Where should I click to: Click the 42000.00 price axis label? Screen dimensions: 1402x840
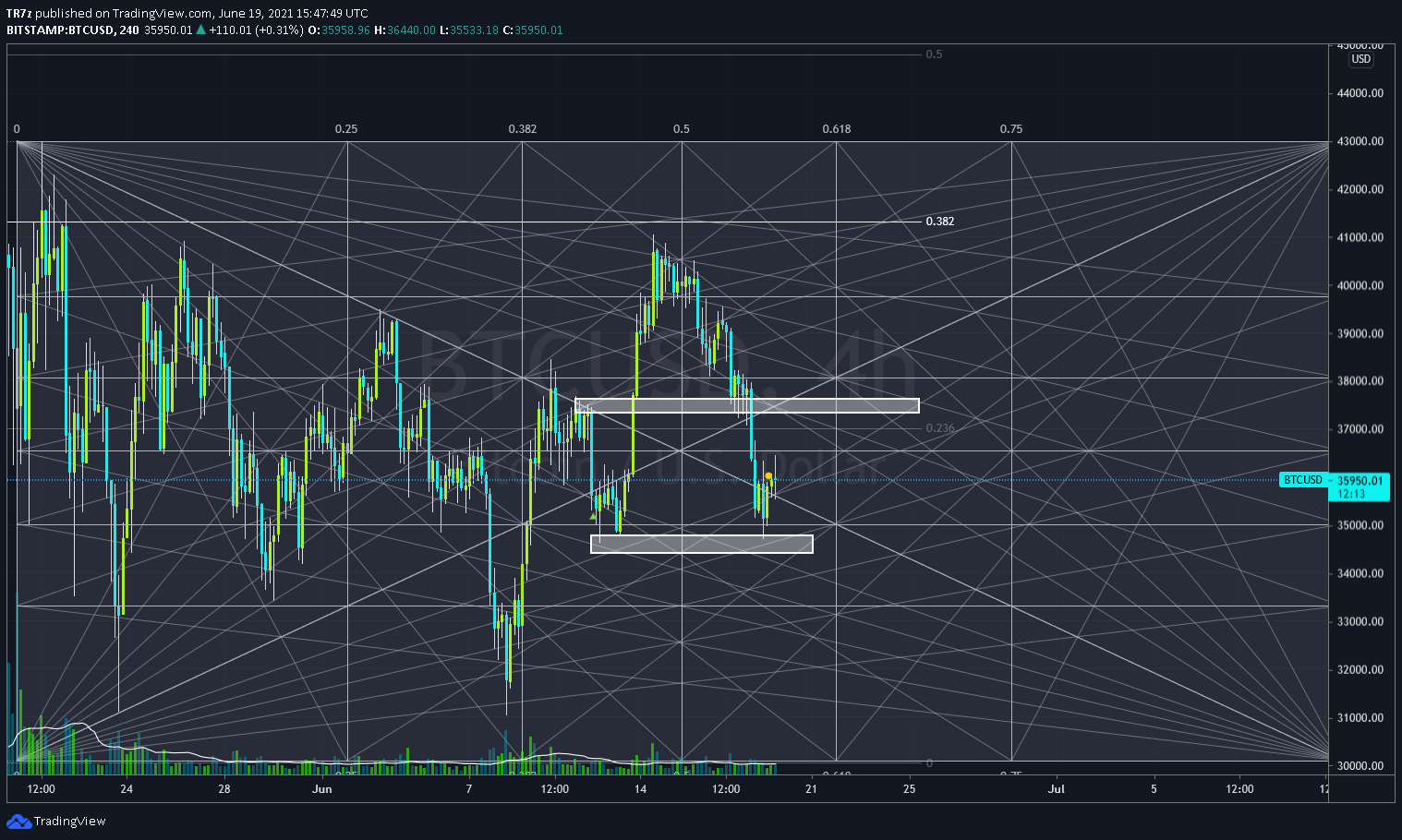(x=1360, y=189)
